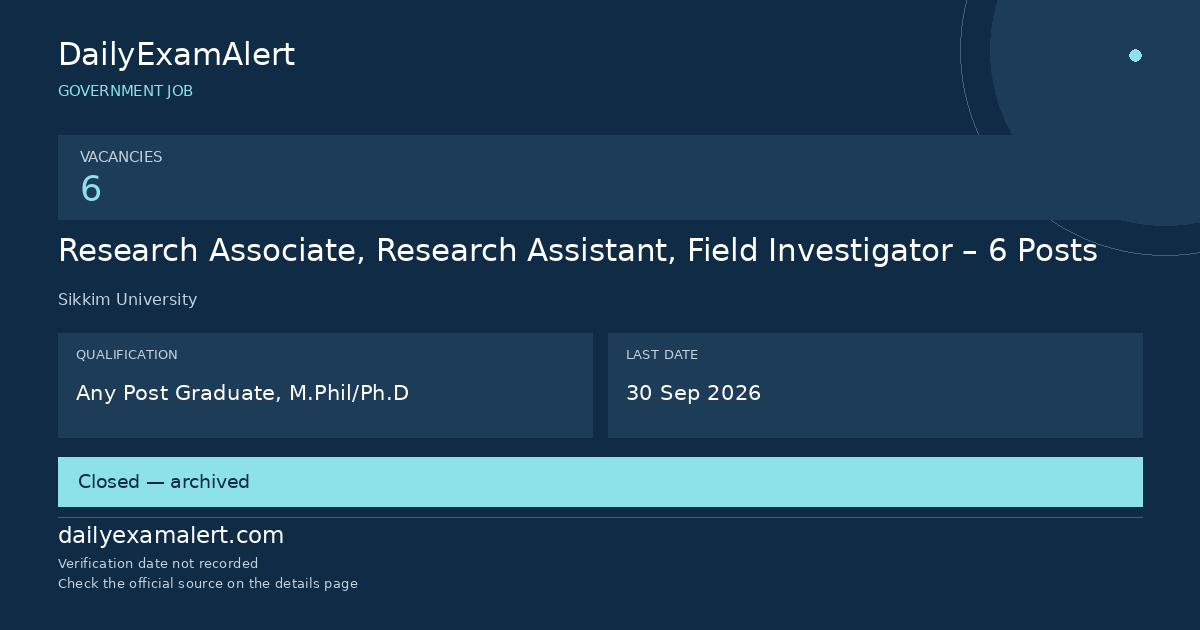Click the Closed — archived status banner
Image resolution: width=1200 pixels, height=630 pixels.
pos(600,482)
